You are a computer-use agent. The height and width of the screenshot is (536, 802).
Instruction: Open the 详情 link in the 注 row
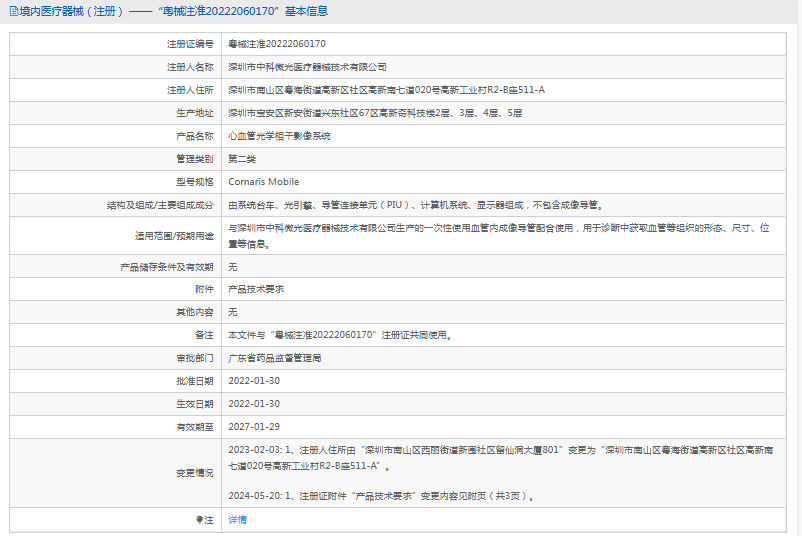pyautogui.click(x=237, y=520)
